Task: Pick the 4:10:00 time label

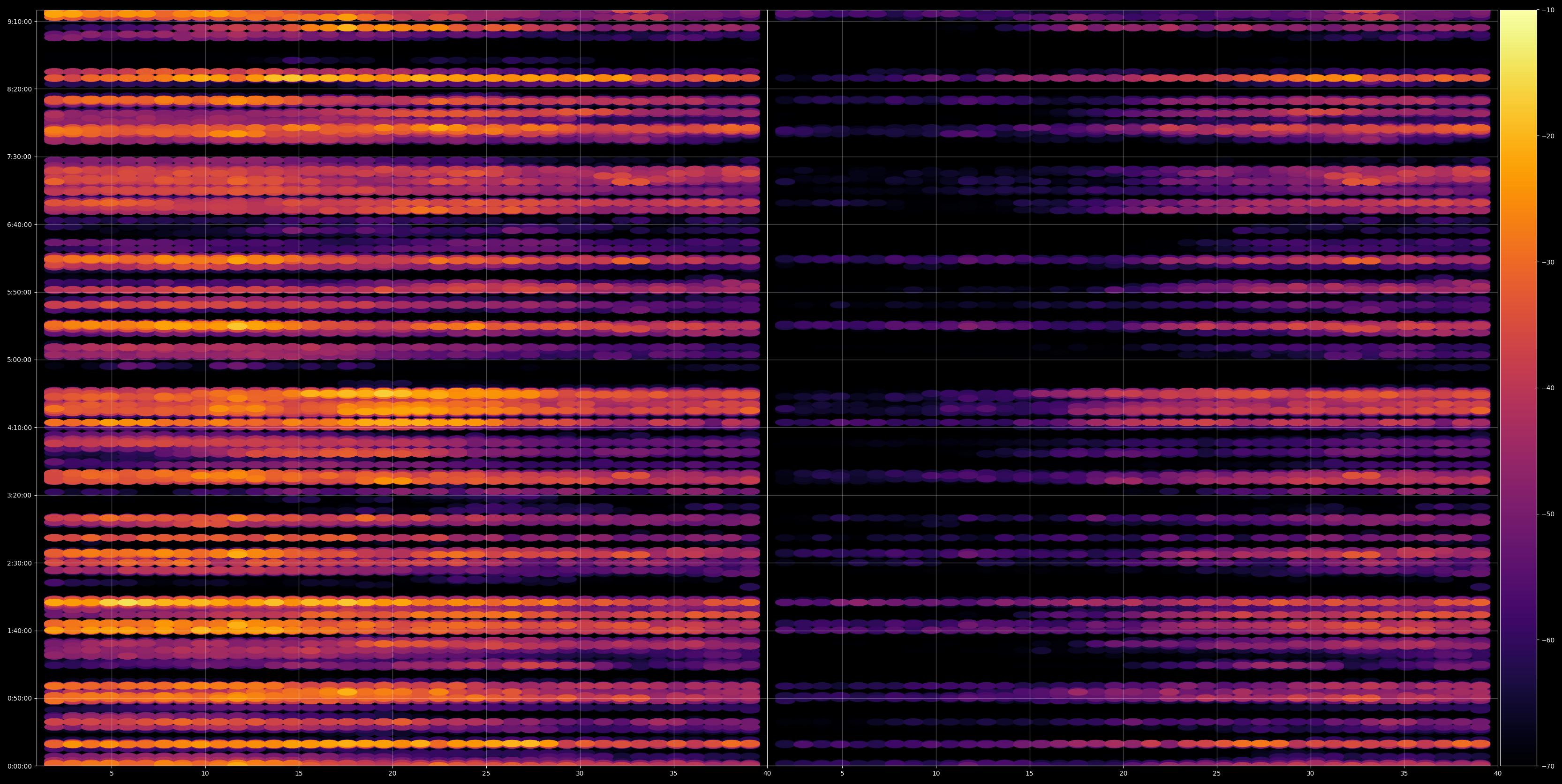Action: 19,428
